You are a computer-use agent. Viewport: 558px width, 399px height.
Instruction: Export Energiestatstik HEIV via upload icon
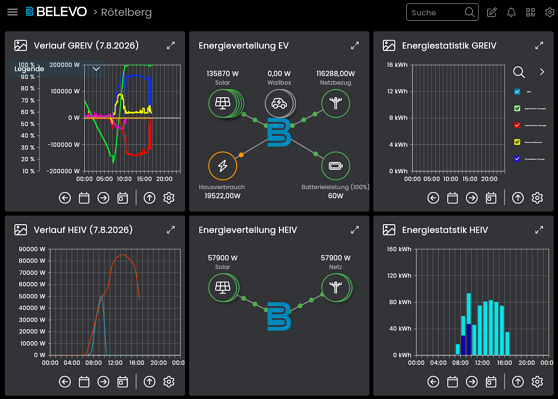(x=518, y=382)
